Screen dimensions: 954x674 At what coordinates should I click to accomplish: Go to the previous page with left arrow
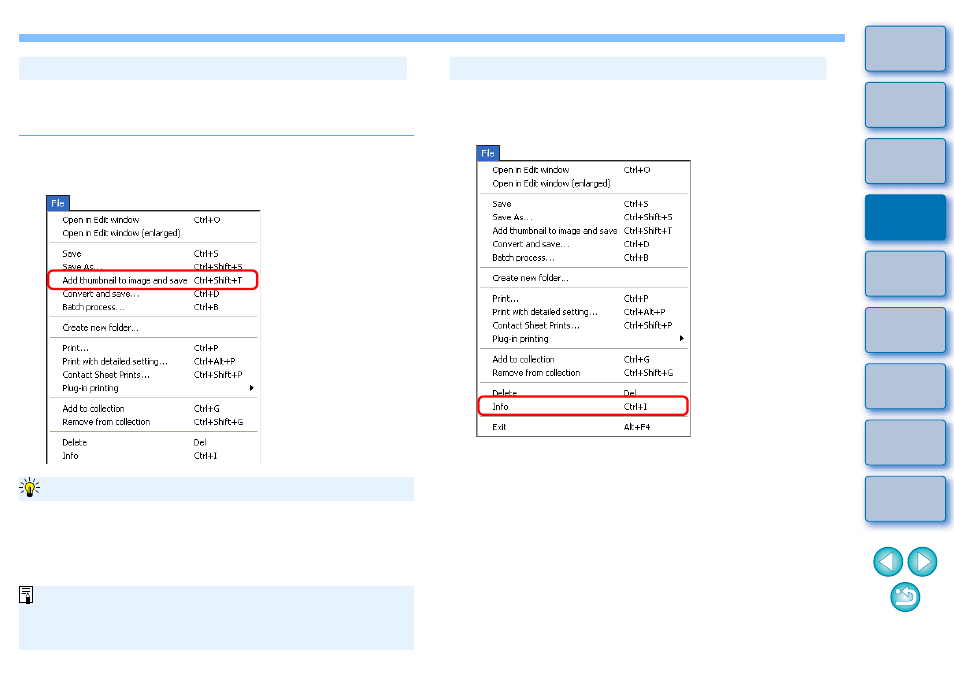click(x=888, y=561)
